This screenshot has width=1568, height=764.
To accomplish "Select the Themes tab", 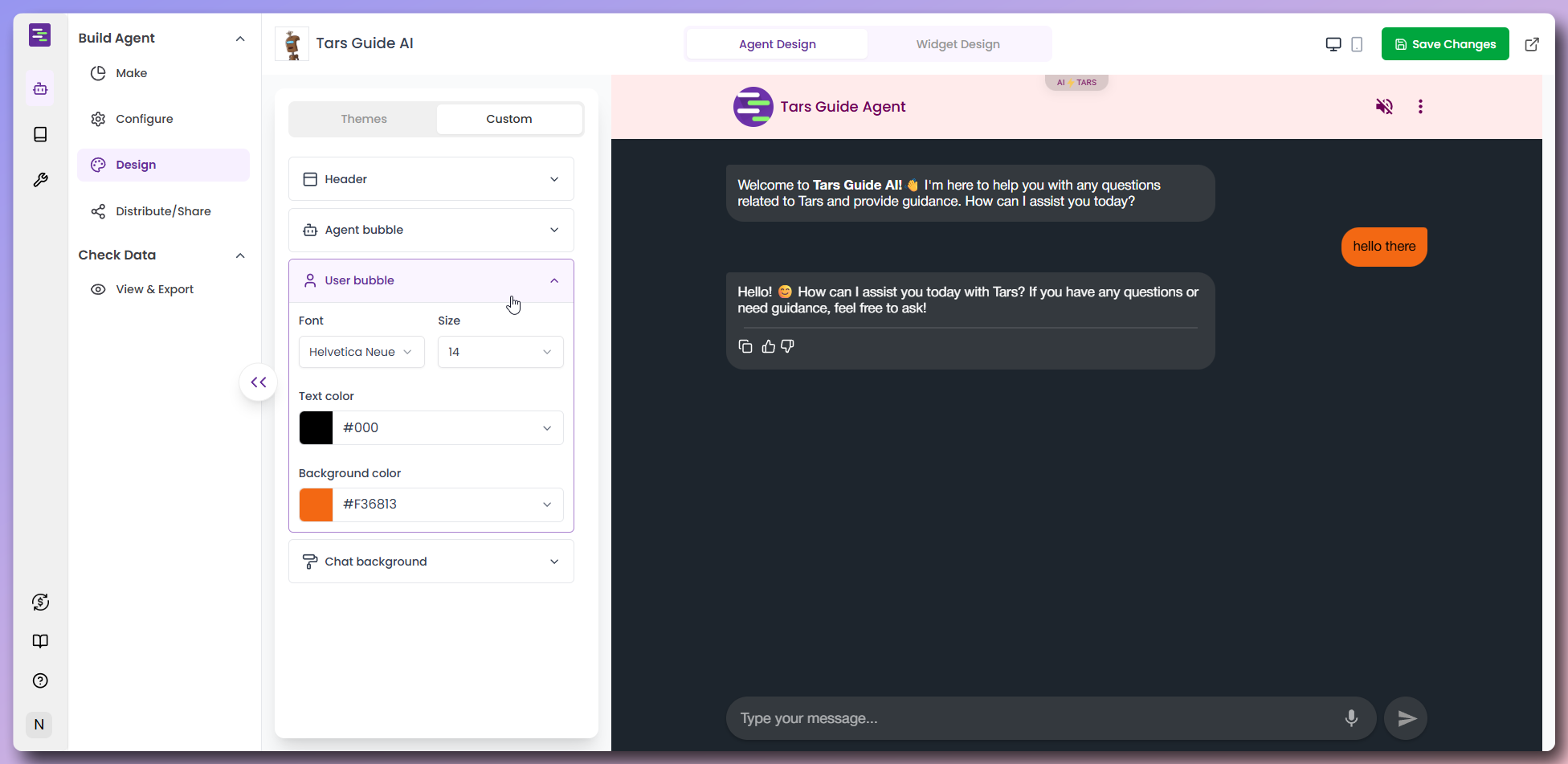I will pyautogui.click(x=363, y=118).
